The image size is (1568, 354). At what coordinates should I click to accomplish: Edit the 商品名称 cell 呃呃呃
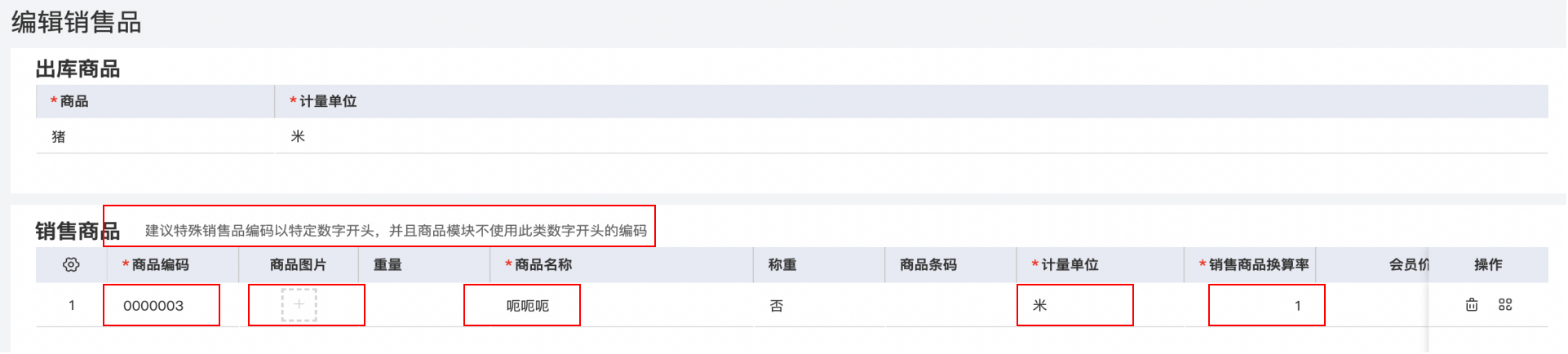(x=522, y=306)
